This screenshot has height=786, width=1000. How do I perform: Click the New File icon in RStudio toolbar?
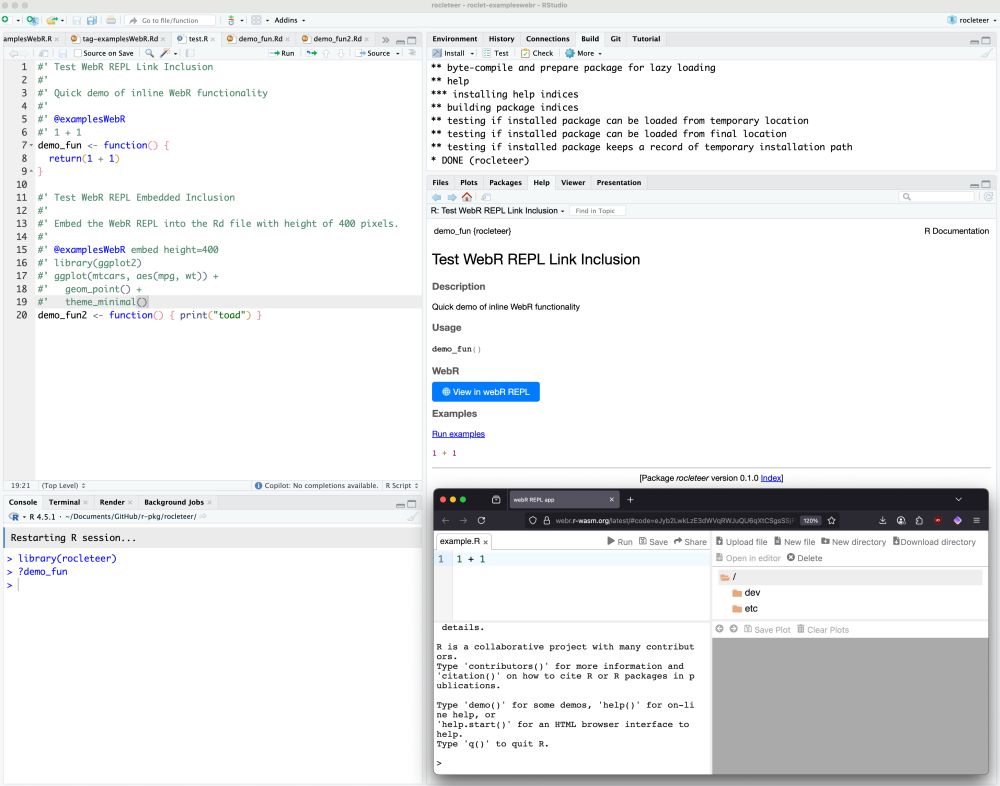tap(6, 20)
